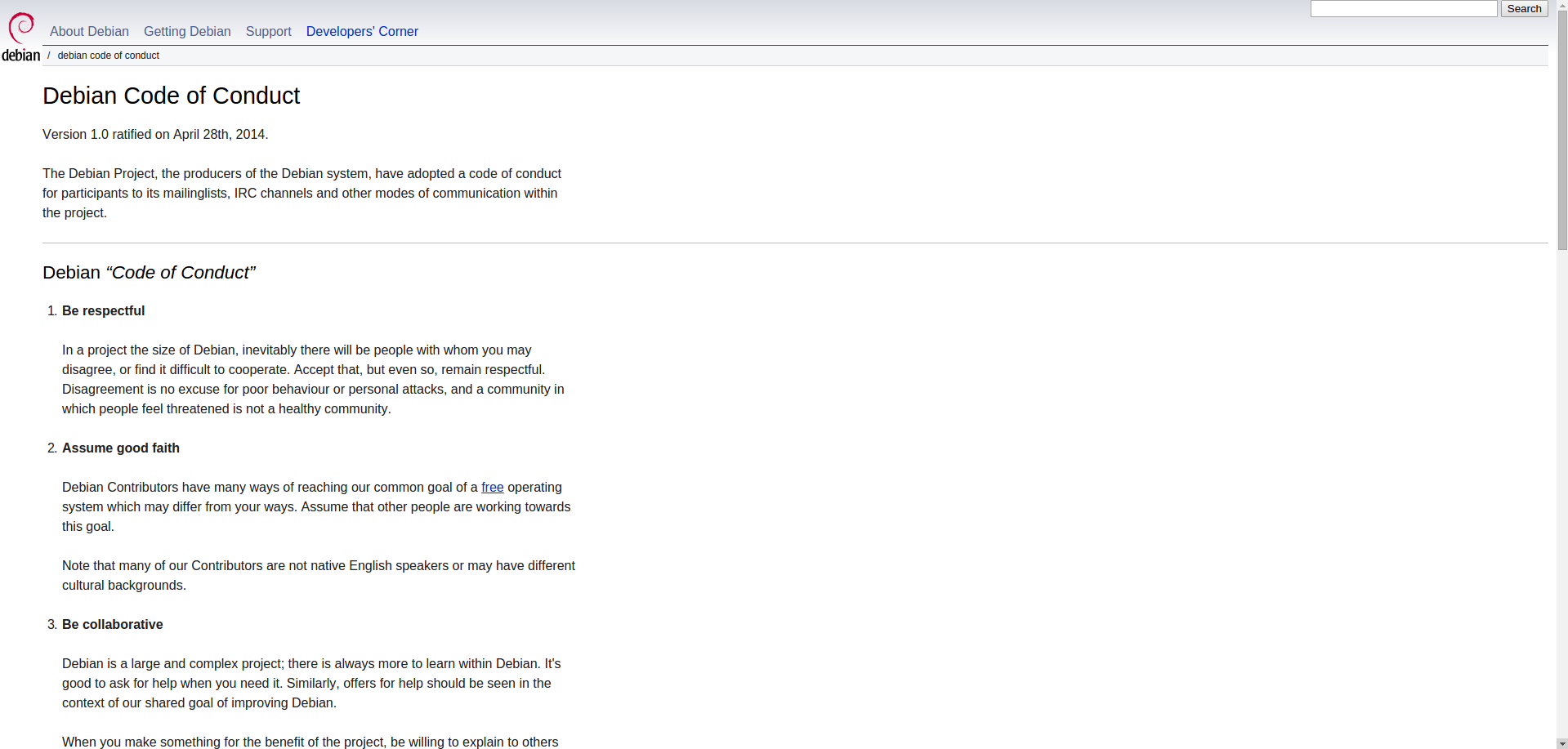Click the 'Assume good faith' list heading
This screenshot has width=1568, height=749.
click(120, 448)
